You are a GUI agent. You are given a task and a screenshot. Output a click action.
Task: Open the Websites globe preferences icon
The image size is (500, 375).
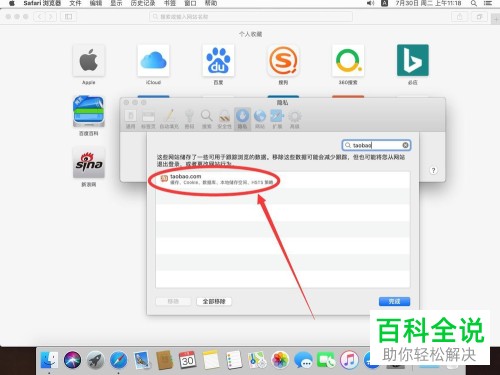[x=260, y=119]
